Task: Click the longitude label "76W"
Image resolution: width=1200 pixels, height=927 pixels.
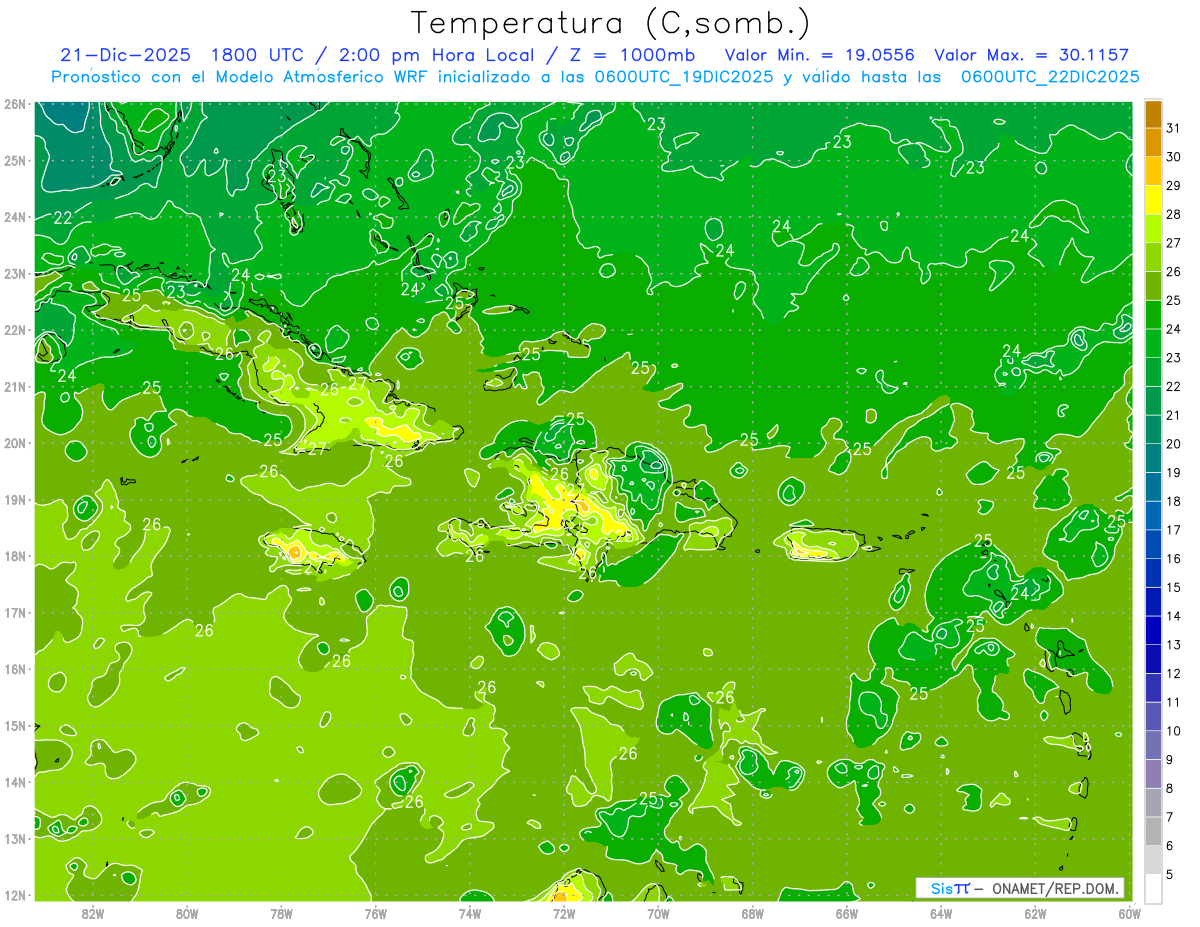Action: [x=376, y=914]
